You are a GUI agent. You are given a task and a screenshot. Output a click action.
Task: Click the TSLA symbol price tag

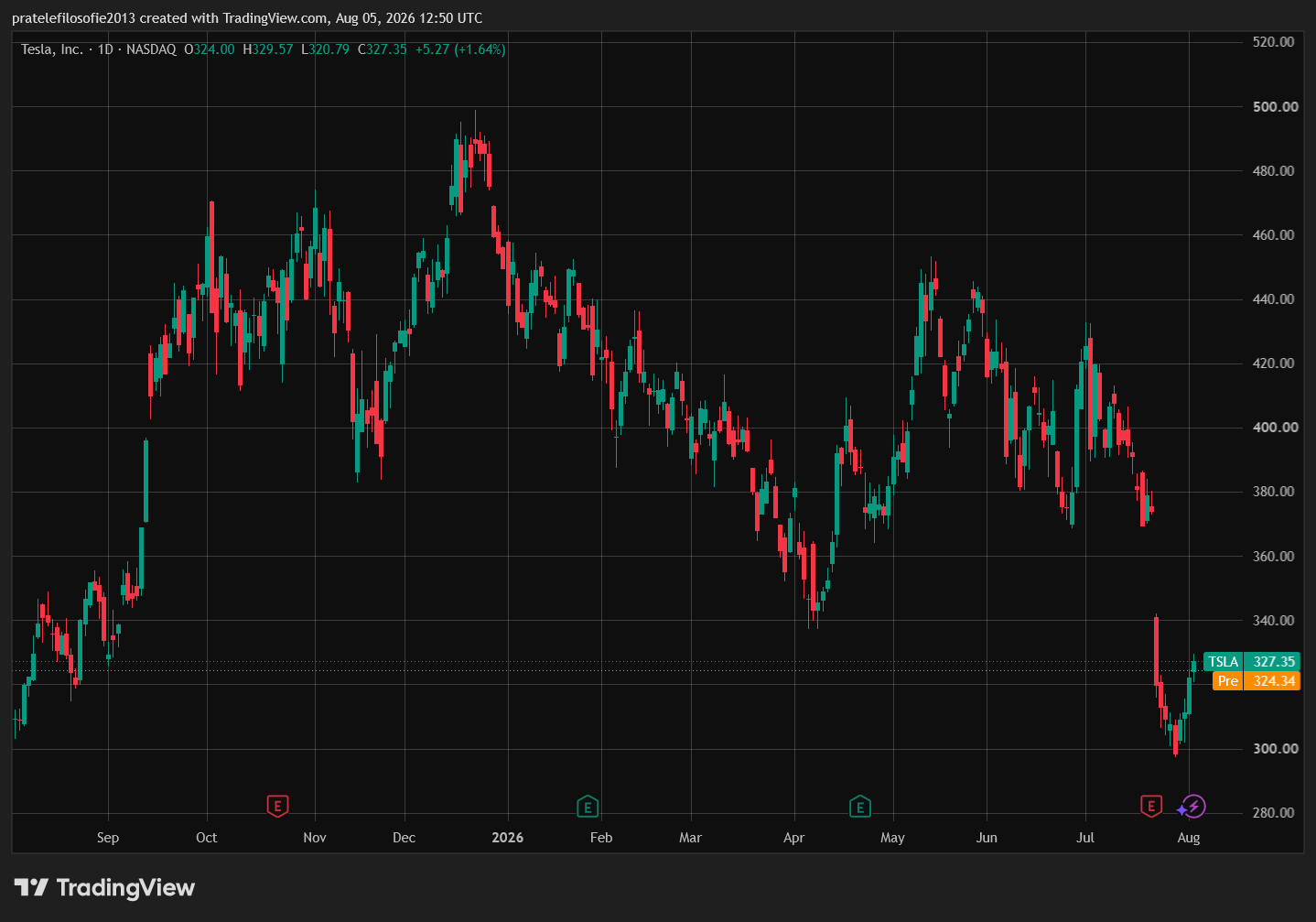[x=1224, y=662]
